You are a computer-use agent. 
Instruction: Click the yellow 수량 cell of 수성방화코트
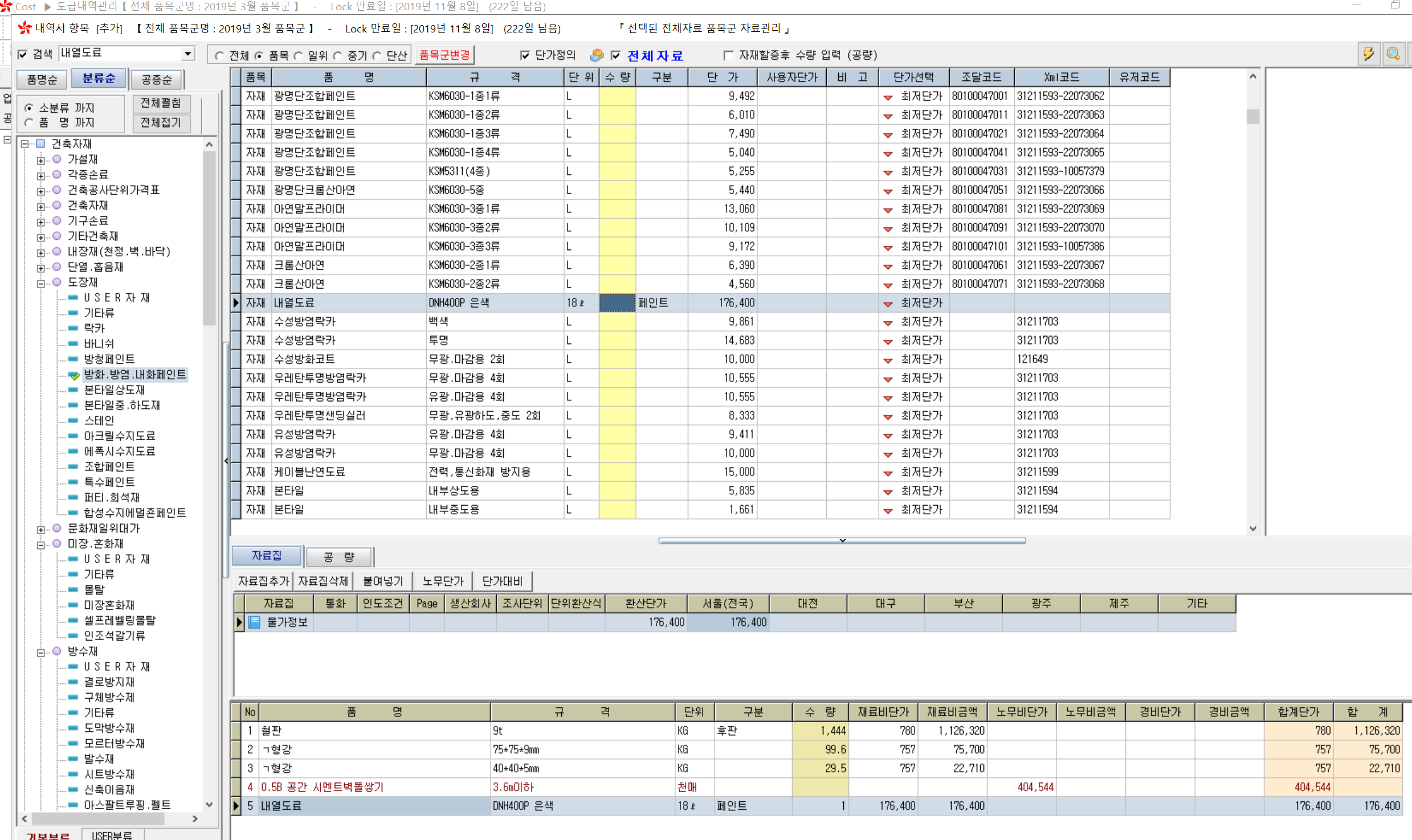point(617,359)
